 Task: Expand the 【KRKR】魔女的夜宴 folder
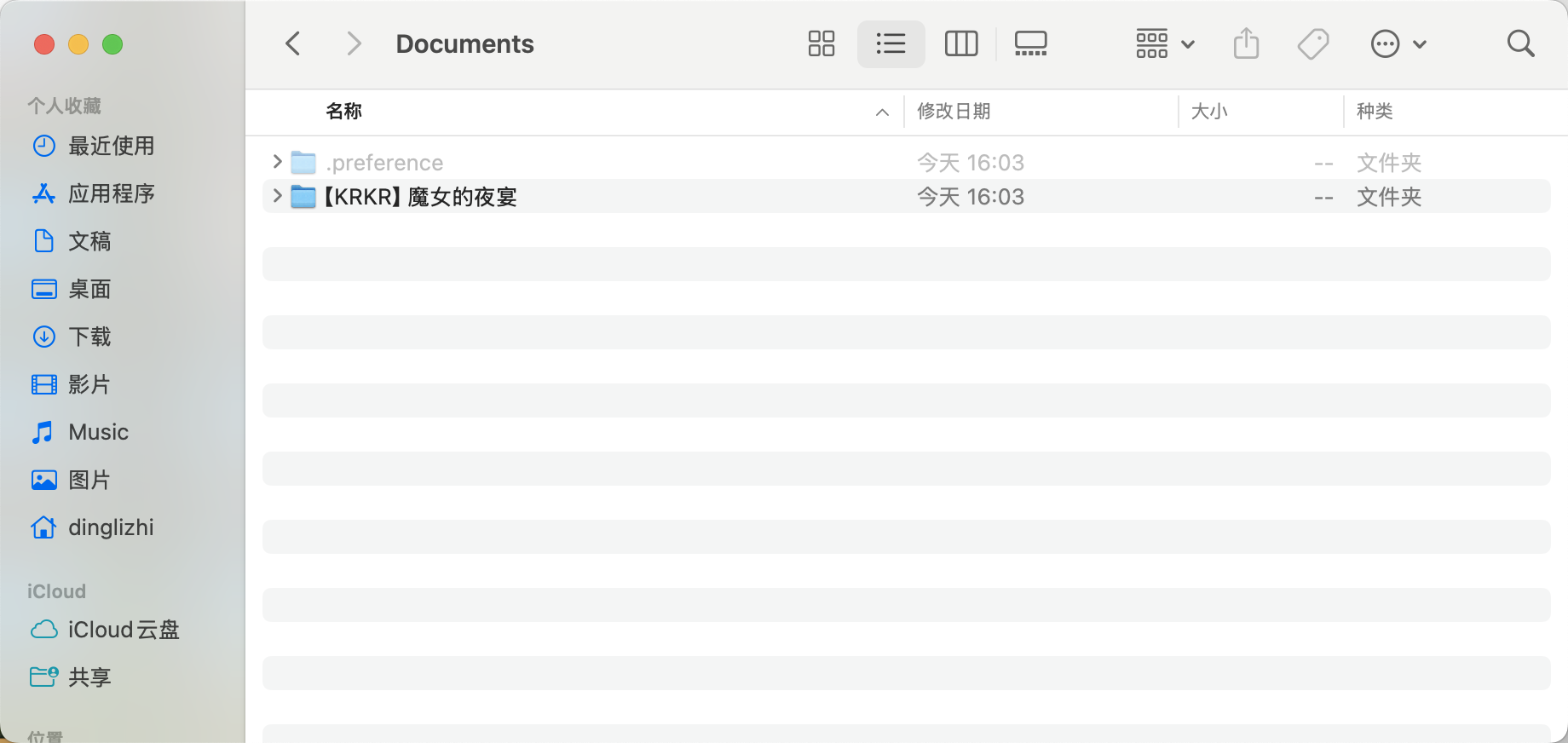(277, 196)
